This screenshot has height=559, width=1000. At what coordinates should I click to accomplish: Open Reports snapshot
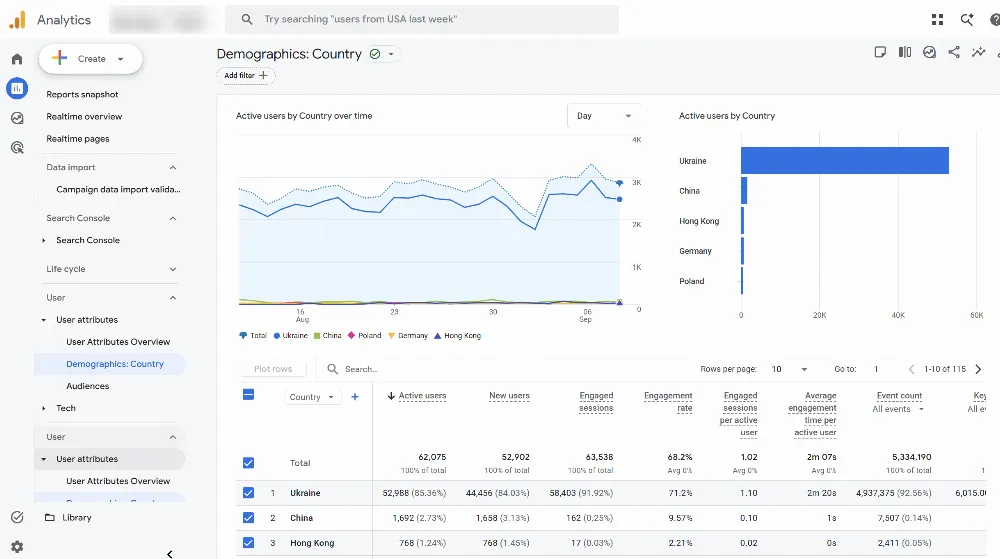coord(82,94)
